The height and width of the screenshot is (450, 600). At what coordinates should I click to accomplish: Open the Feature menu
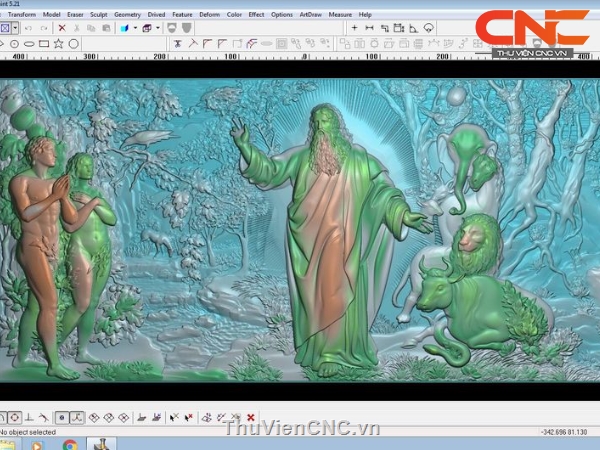coord(182,15)
